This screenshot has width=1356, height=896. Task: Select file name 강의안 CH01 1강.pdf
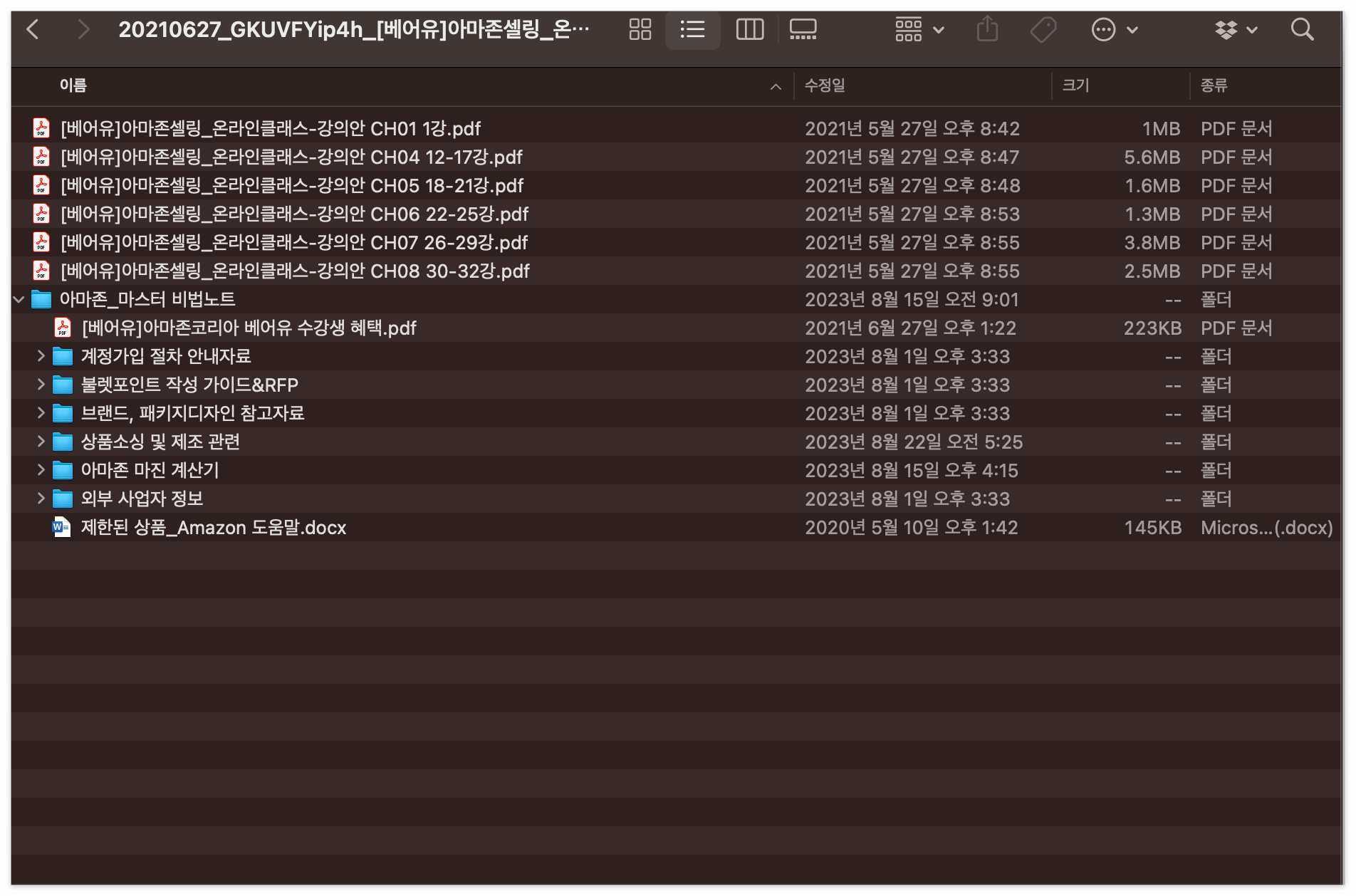(x=271, y=128)
